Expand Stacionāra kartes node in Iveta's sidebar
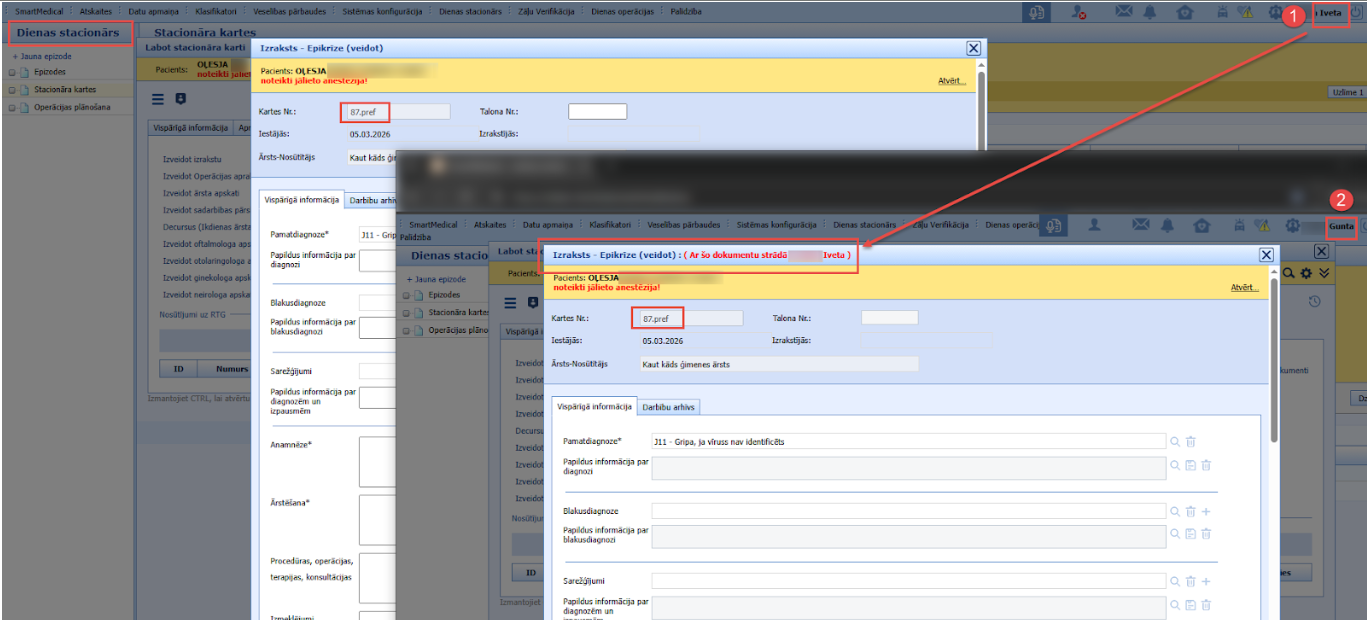This screenshot has width=1367, height=620. coord(12,90)
